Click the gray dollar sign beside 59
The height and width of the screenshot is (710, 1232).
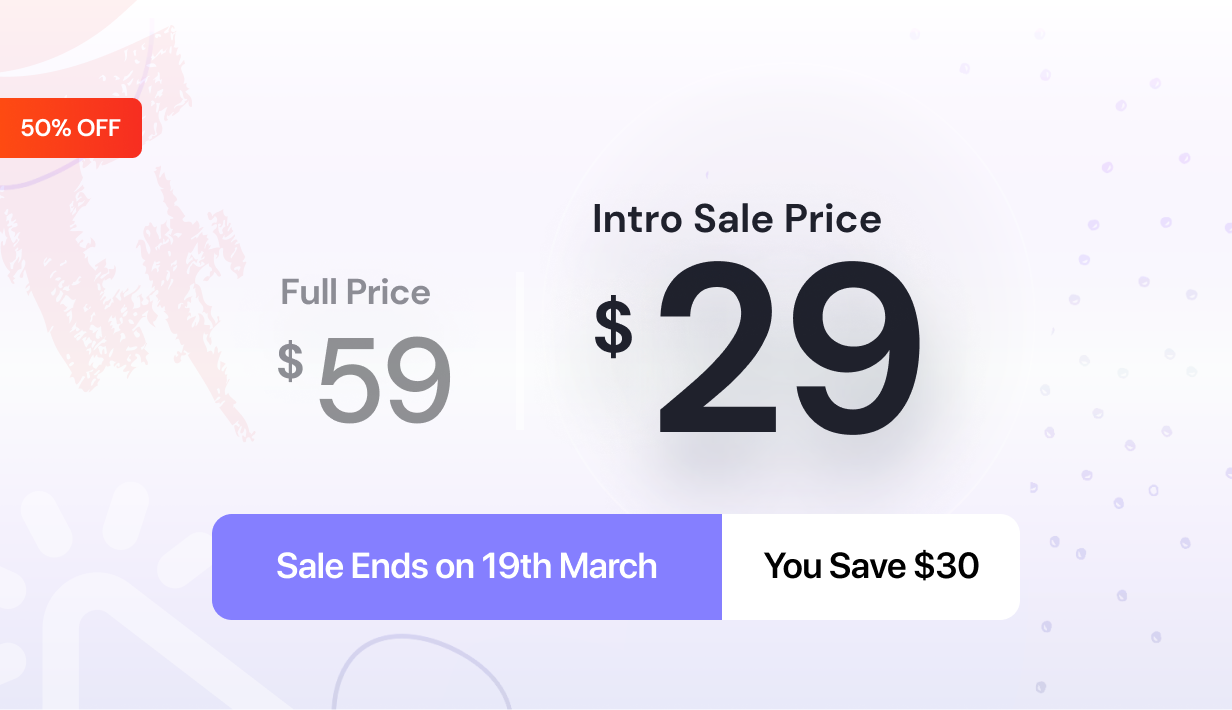(290, 360)
